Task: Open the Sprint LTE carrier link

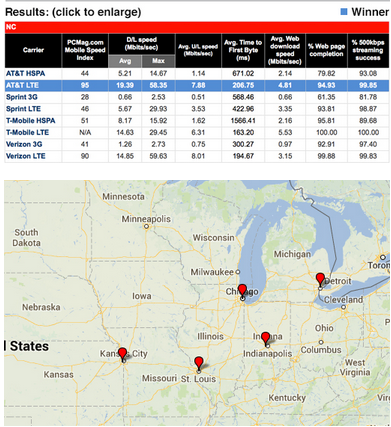Action: 23,109
